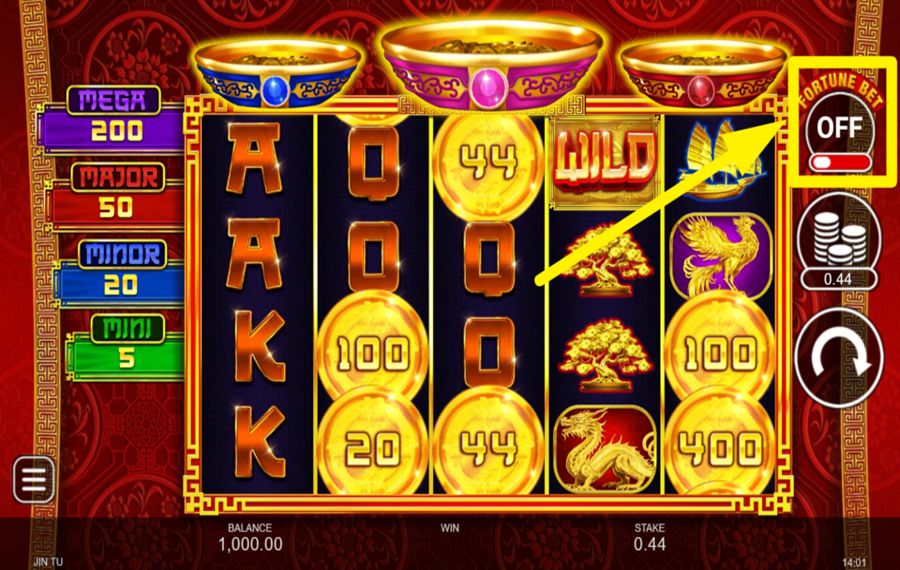Open the hamburger menu
The image size is (900, 570).
point(34,480)
